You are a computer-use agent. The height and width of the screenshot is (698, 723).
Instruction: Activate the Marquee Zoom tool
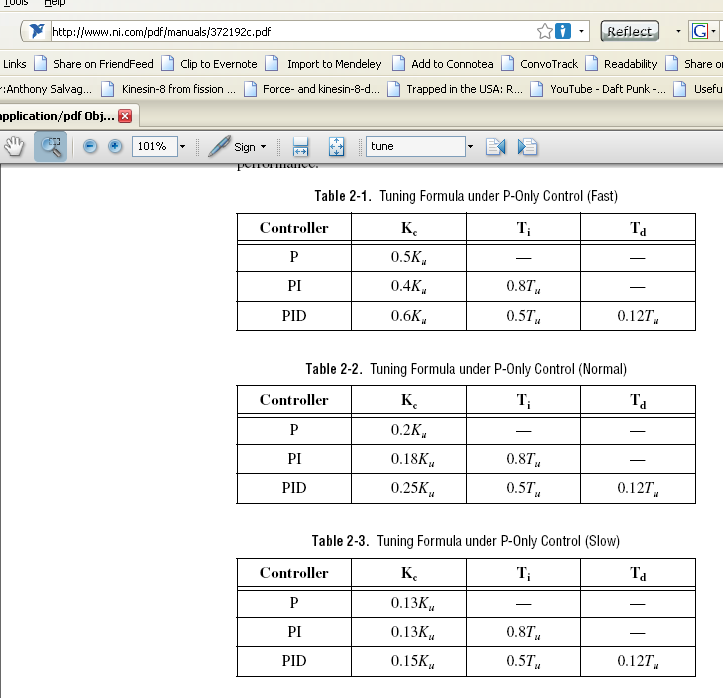tap(50, 147)
